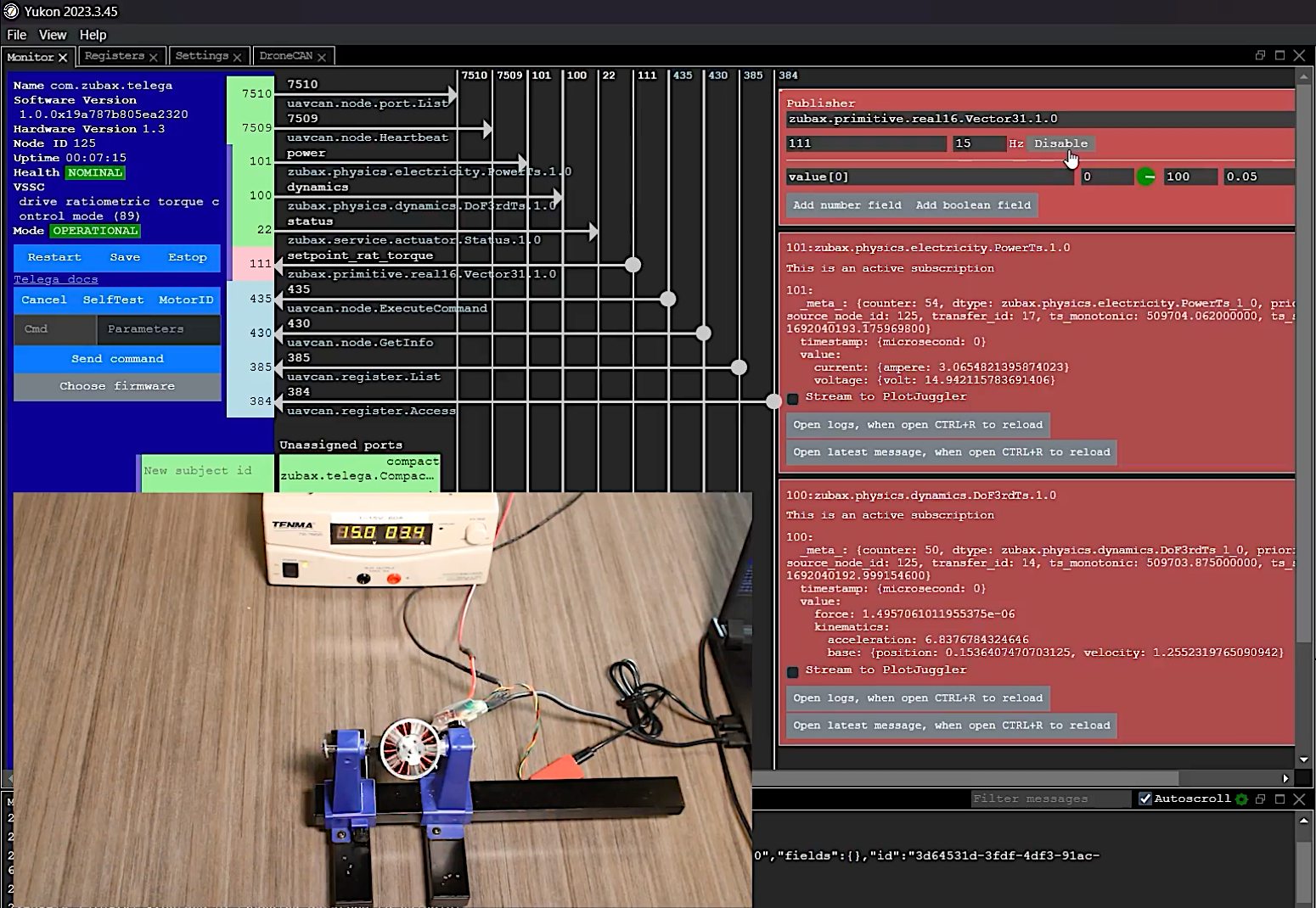Click the connection dot on the setpoint_rat_torque line
The height and width of the screenshot is (908, 1316).
[633, 265]
